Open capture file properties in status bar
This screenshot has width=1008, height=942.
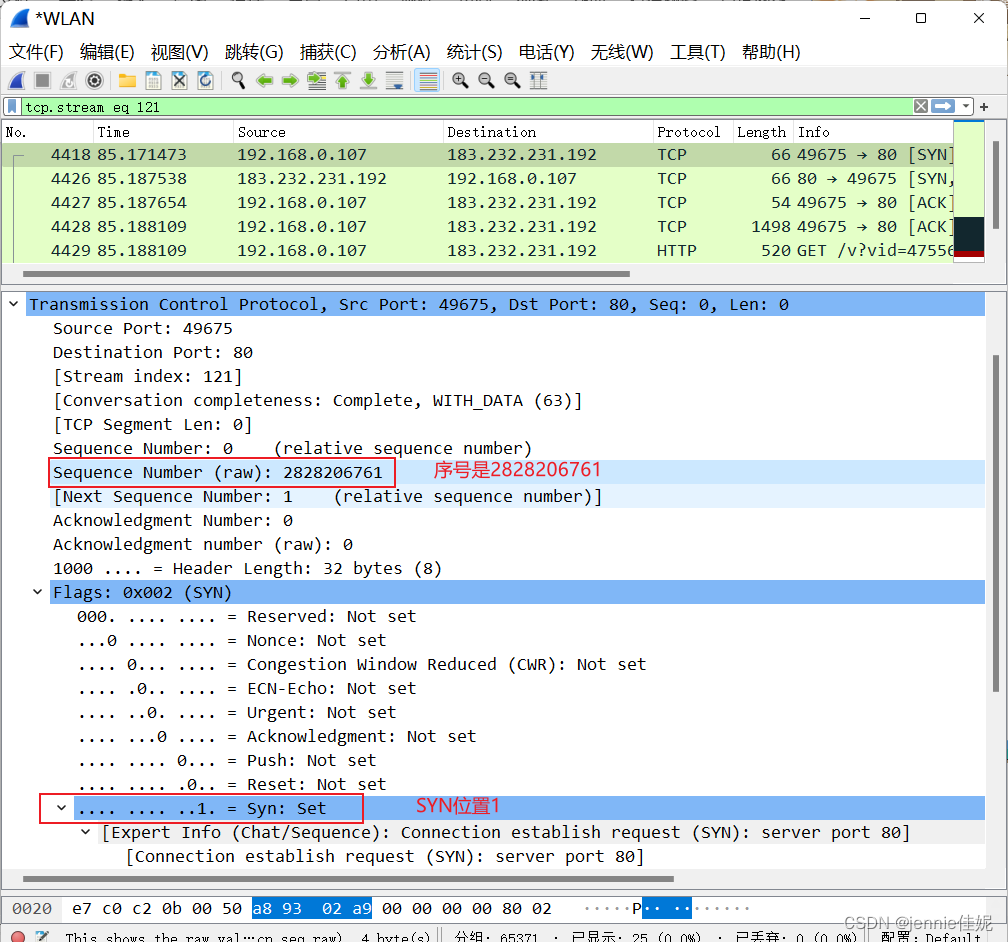42,936
